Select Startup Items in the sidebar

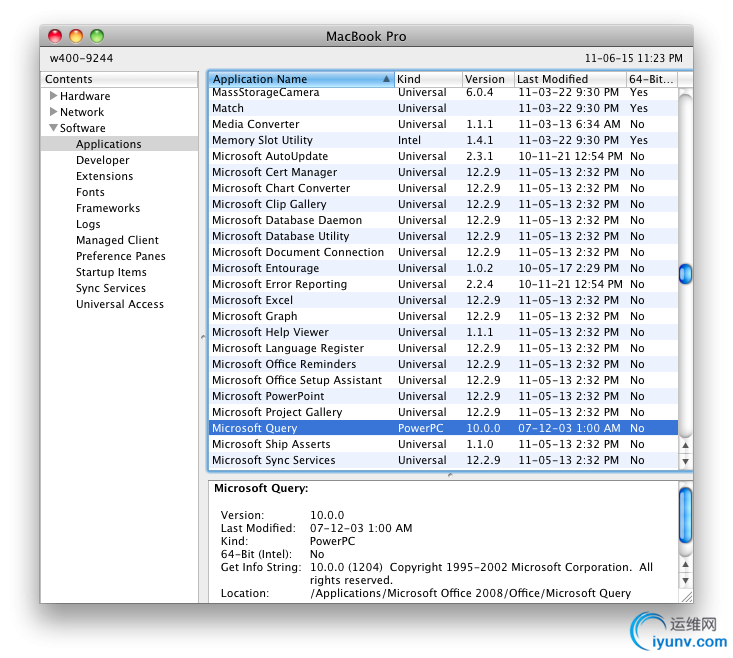coord(111,272)
